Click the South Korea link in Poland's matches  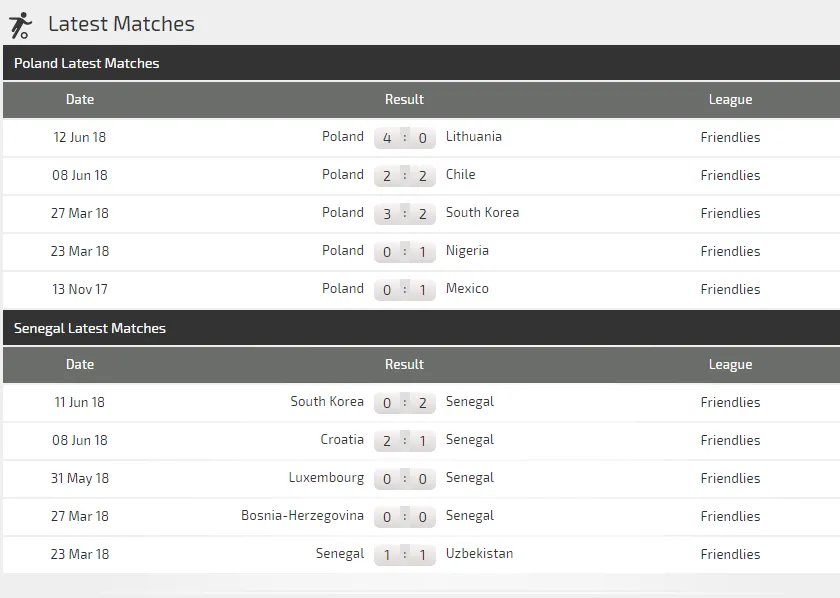pos(482,213)
